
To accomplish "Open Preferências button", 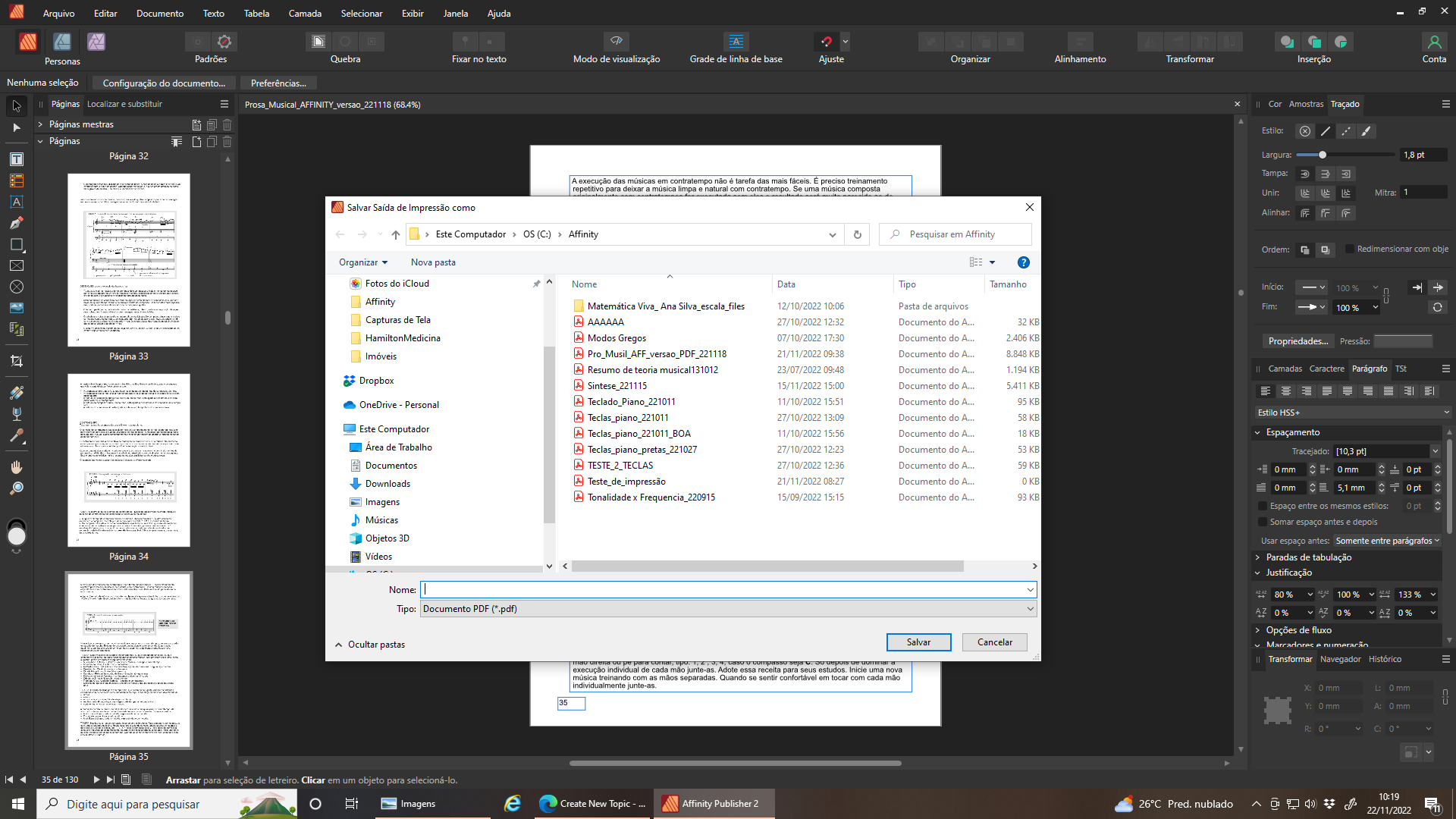I will (x=278, y=83).
